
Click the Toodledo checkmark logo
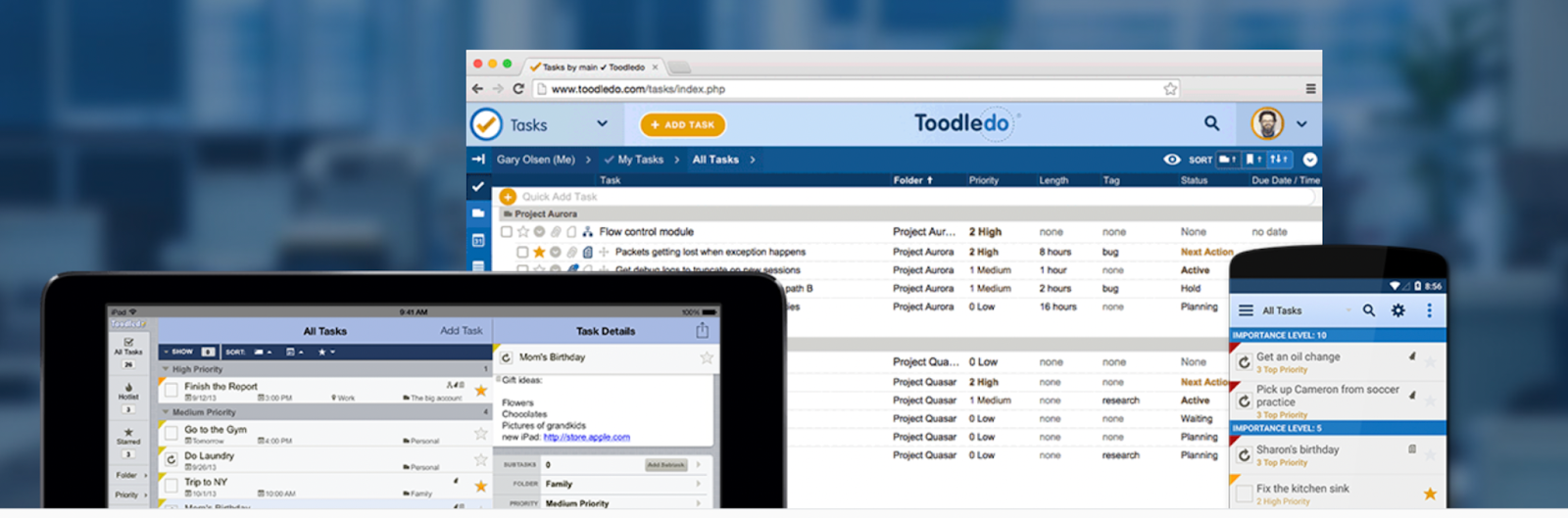pos(486,124)
